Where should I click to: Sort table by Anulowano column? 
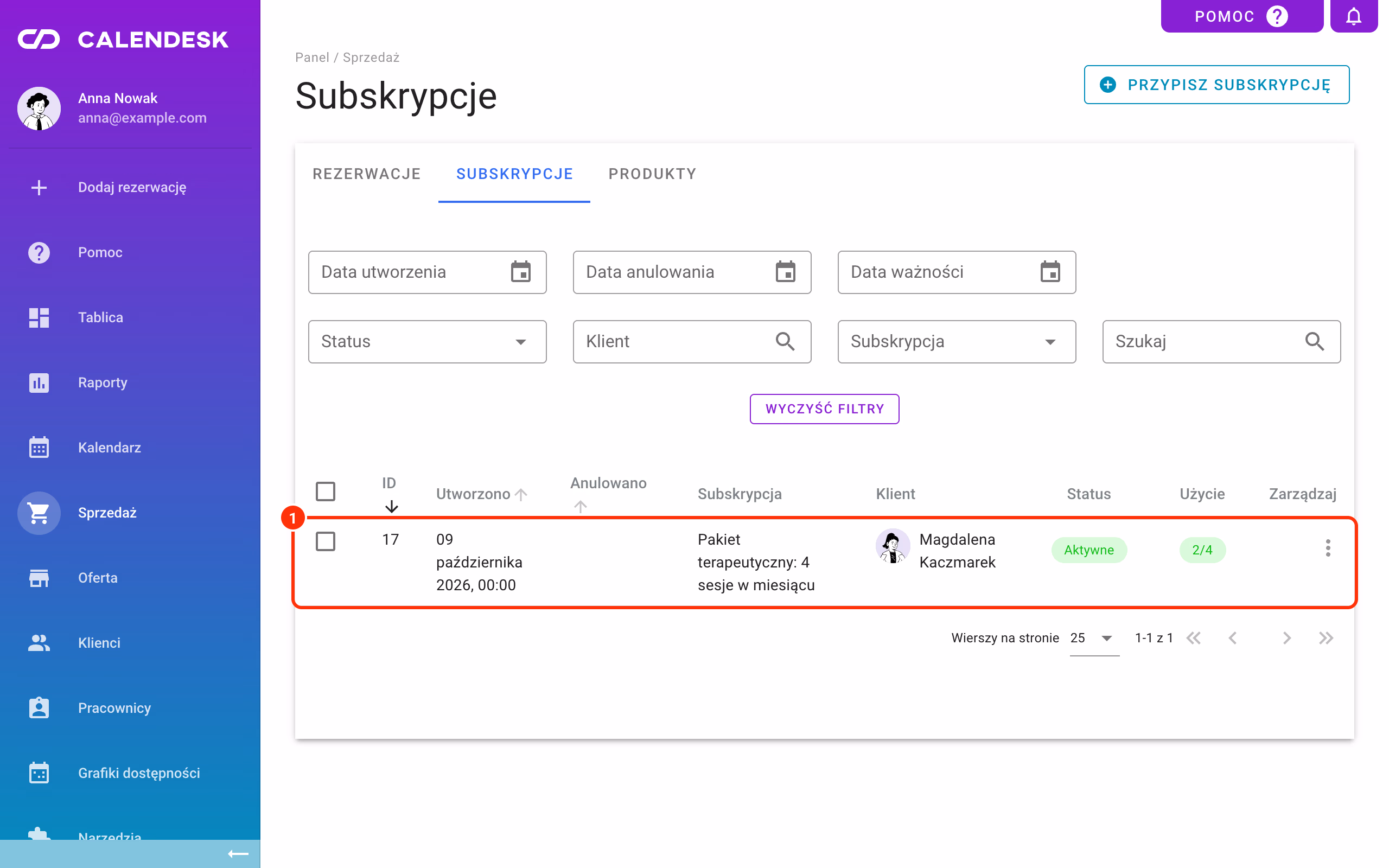point(608,494)
